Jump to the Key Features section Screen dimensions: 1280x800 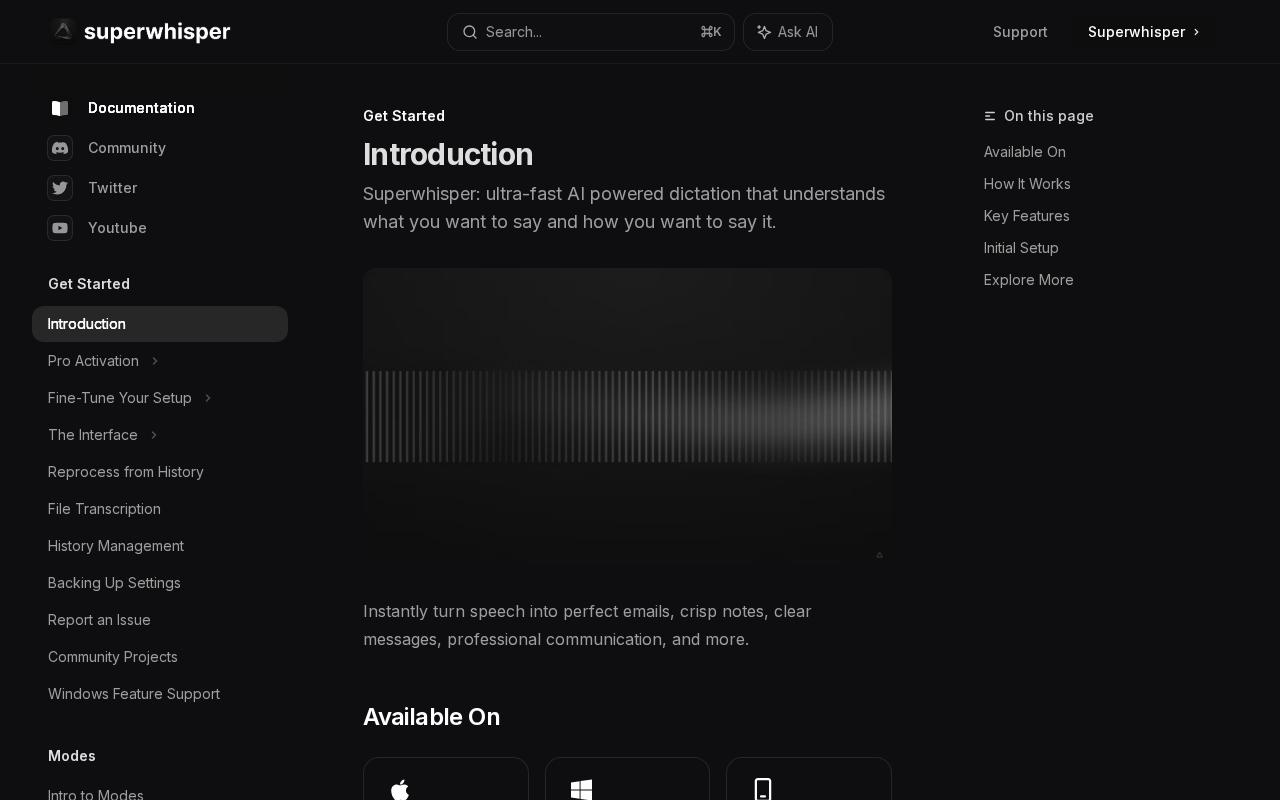(1026, 216)
